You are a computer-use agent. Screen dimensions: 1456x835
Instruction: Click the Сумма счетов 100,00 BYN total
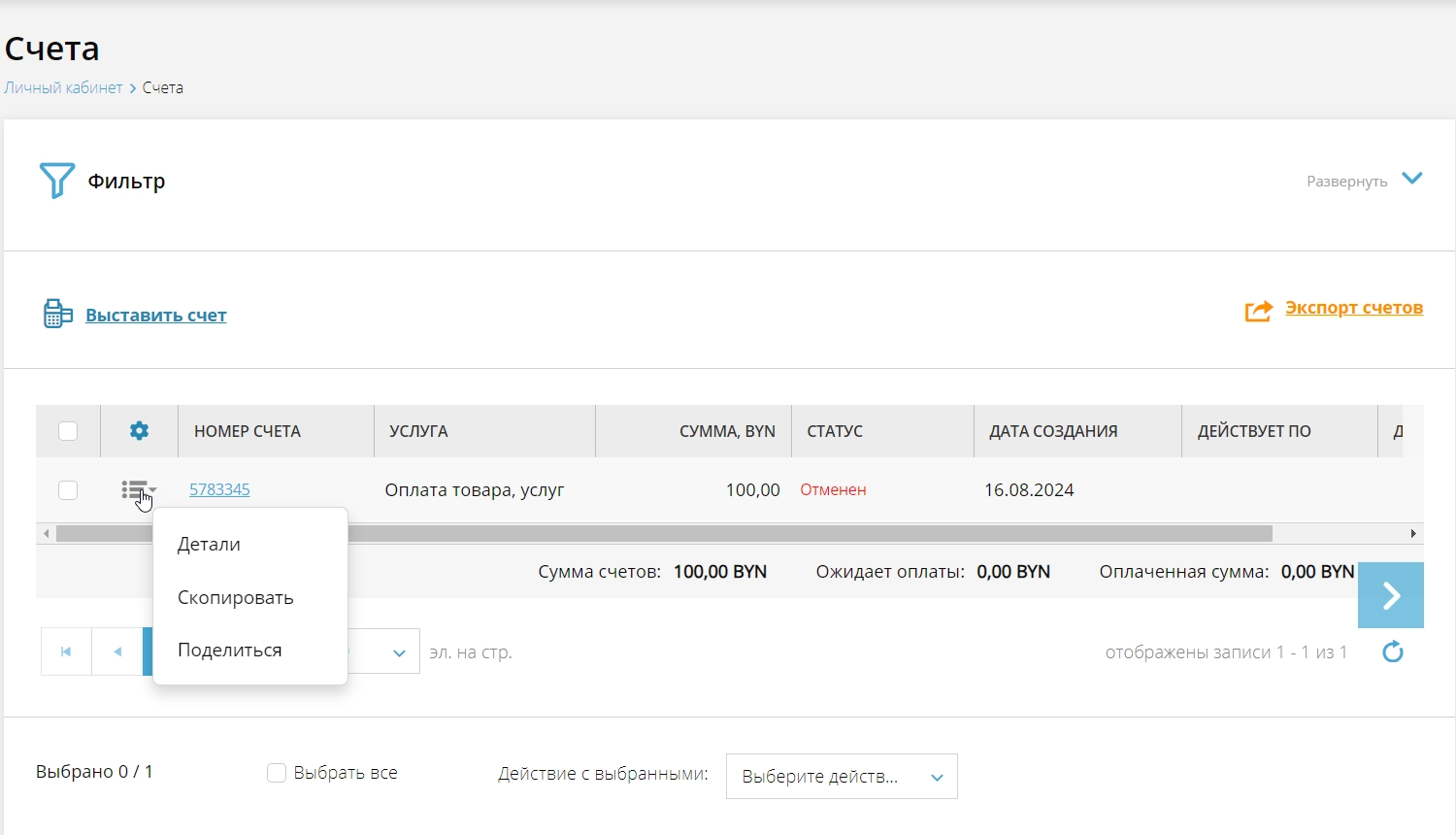[652, 572]
